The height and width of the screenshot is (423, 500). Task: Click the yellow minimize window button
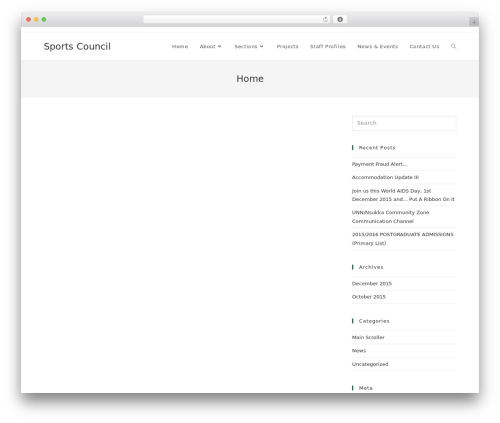[x=36, y=19]
